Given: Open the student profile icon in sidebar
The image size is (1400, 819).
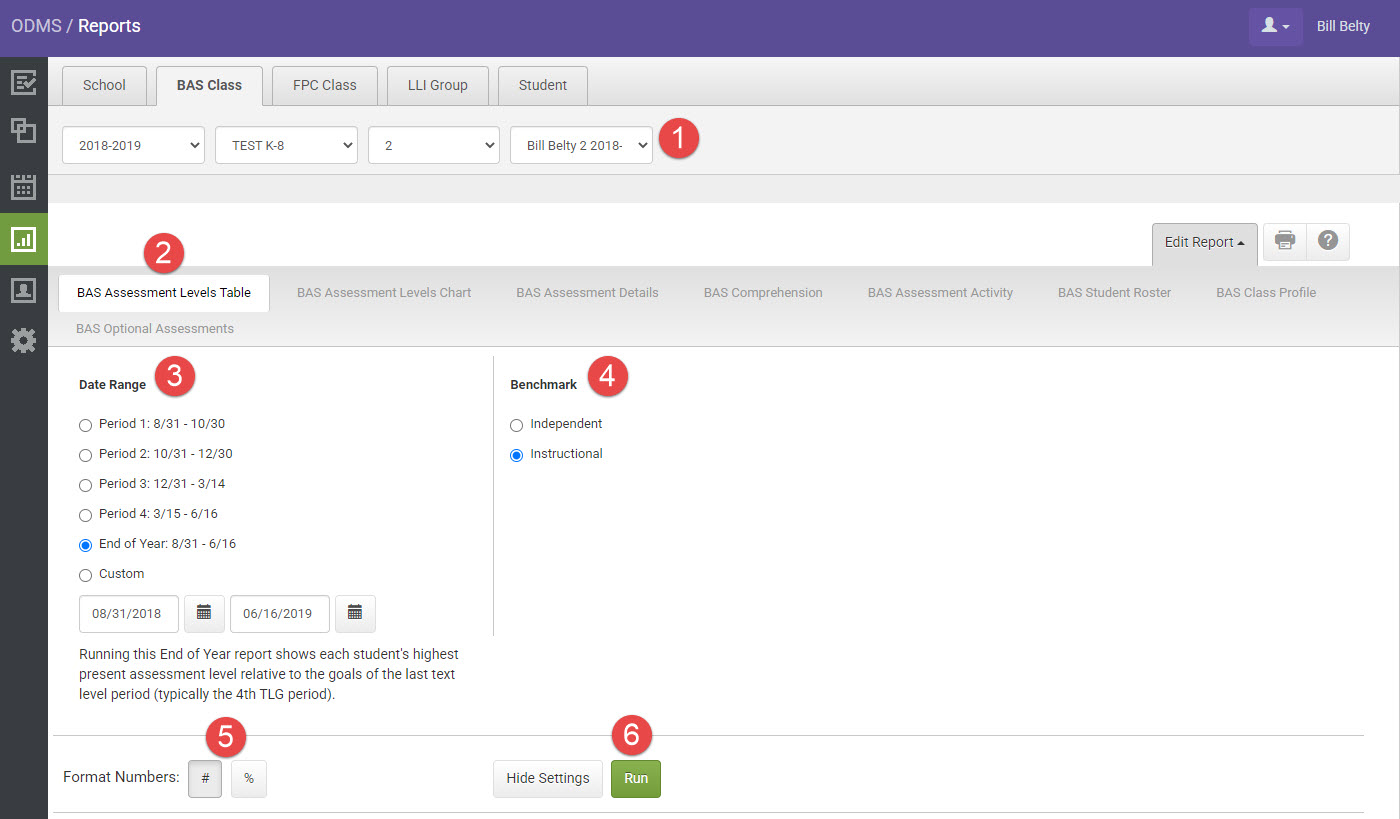Looking at the screenshot, I should tap(24, 291).
